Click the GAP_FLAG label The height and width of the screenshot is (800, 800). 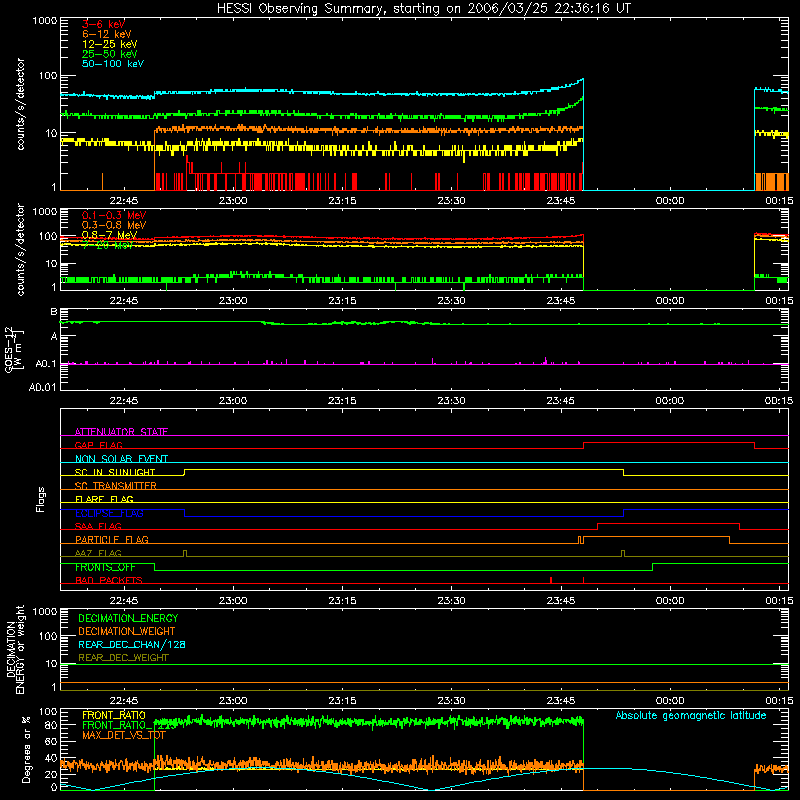pyautogui.click(x=98, y=445)
